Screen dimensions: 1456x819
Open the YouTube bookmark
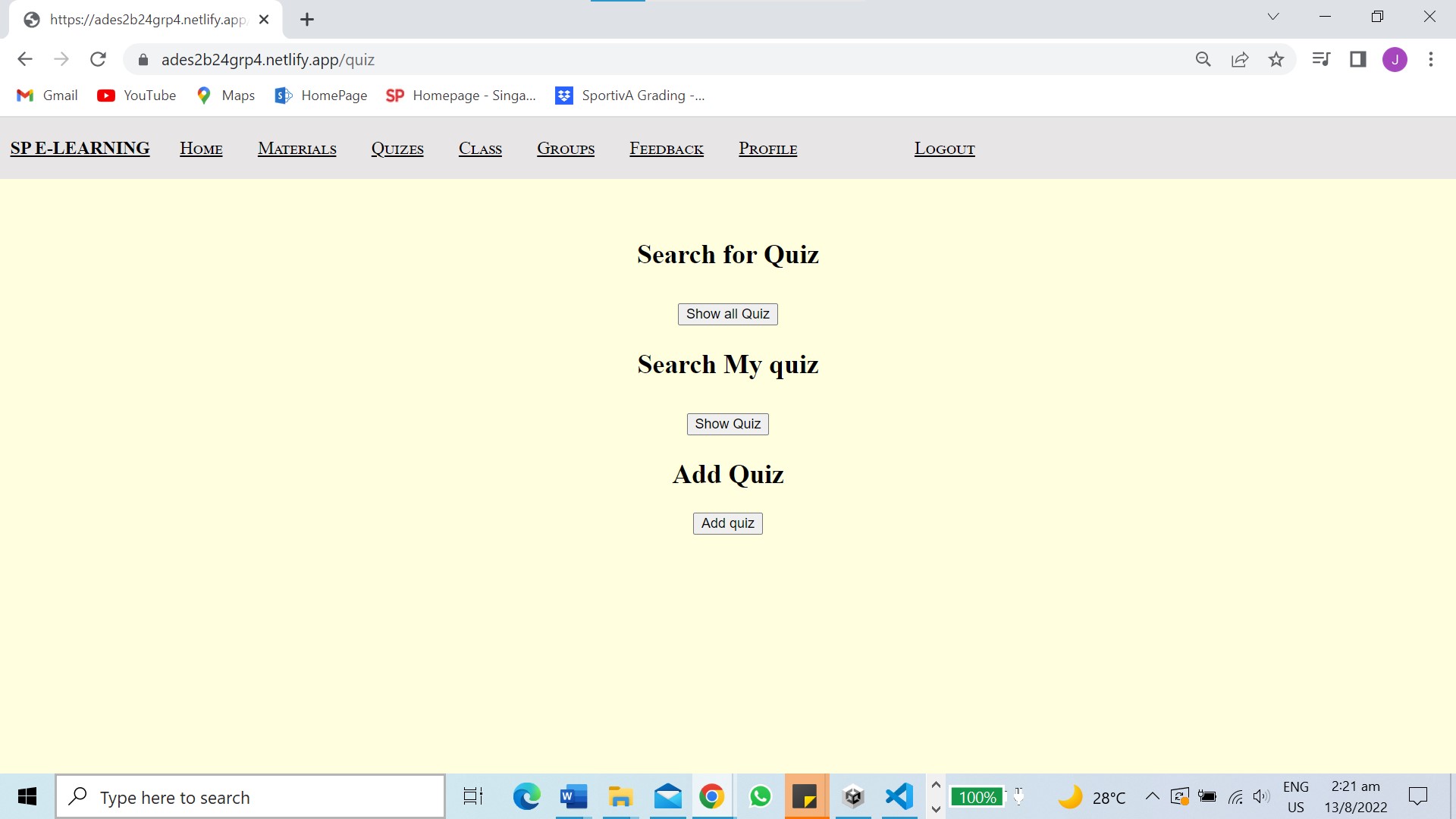(x=137, y=96)
